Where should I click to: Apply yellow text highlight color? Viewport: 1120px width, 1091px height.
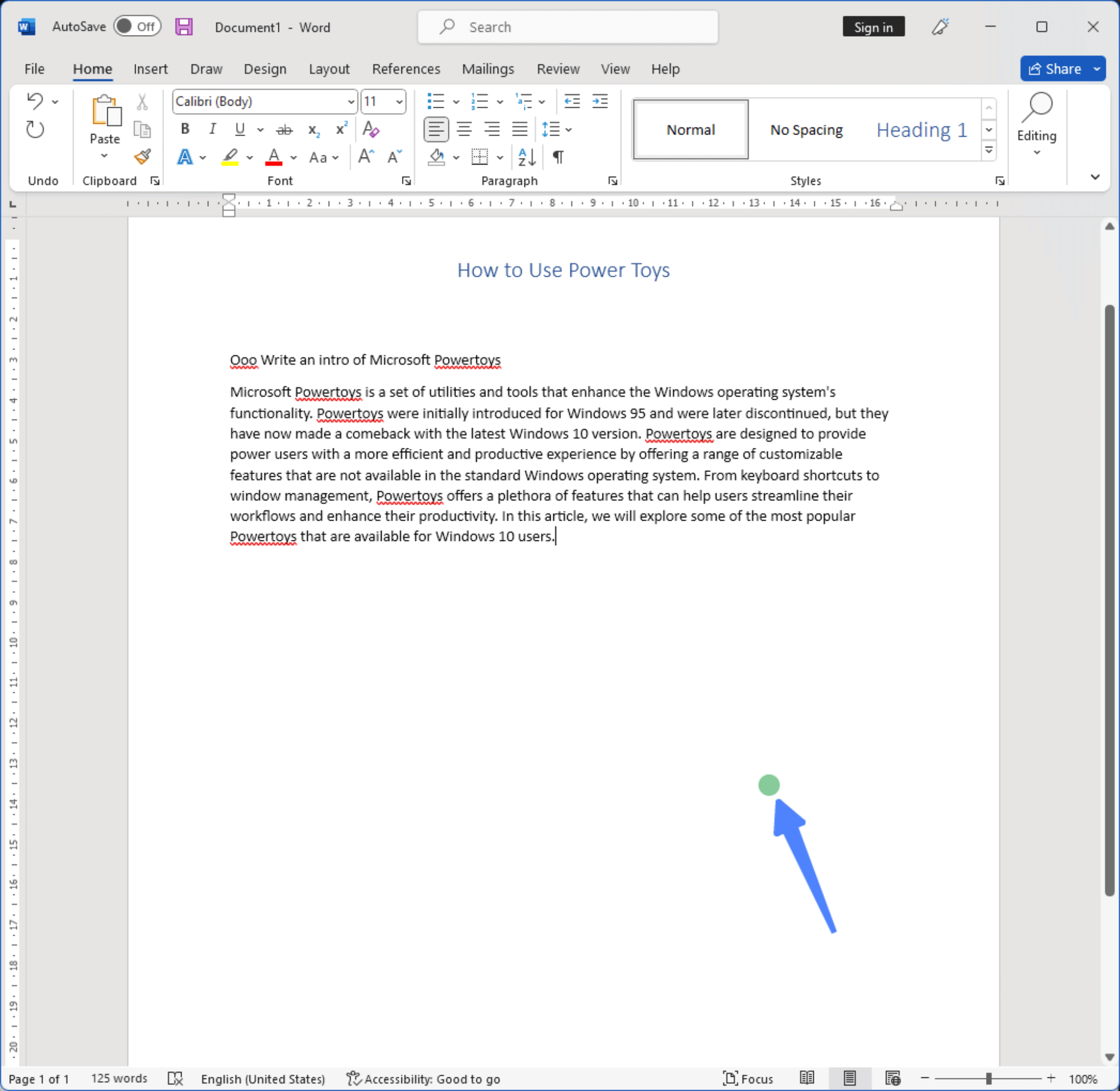[230, 156]
